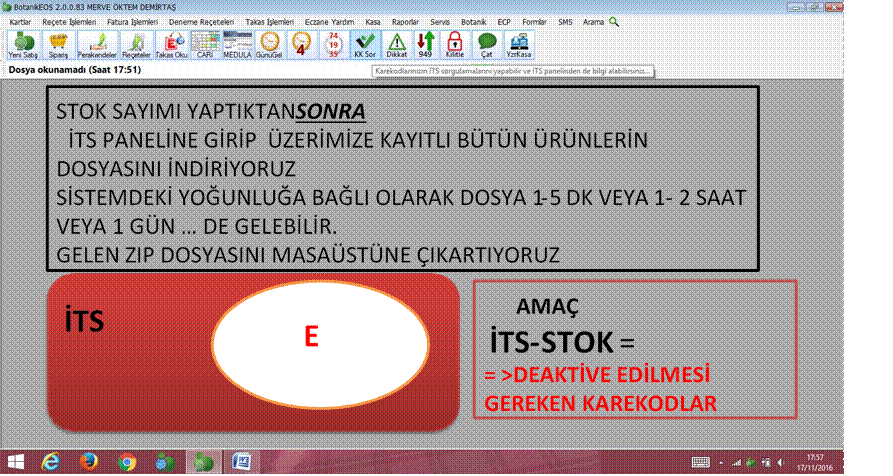This screenshot has height=476, width=893.
Task: Open the Reçete İşlemleri menu
Action: point(67,21)
